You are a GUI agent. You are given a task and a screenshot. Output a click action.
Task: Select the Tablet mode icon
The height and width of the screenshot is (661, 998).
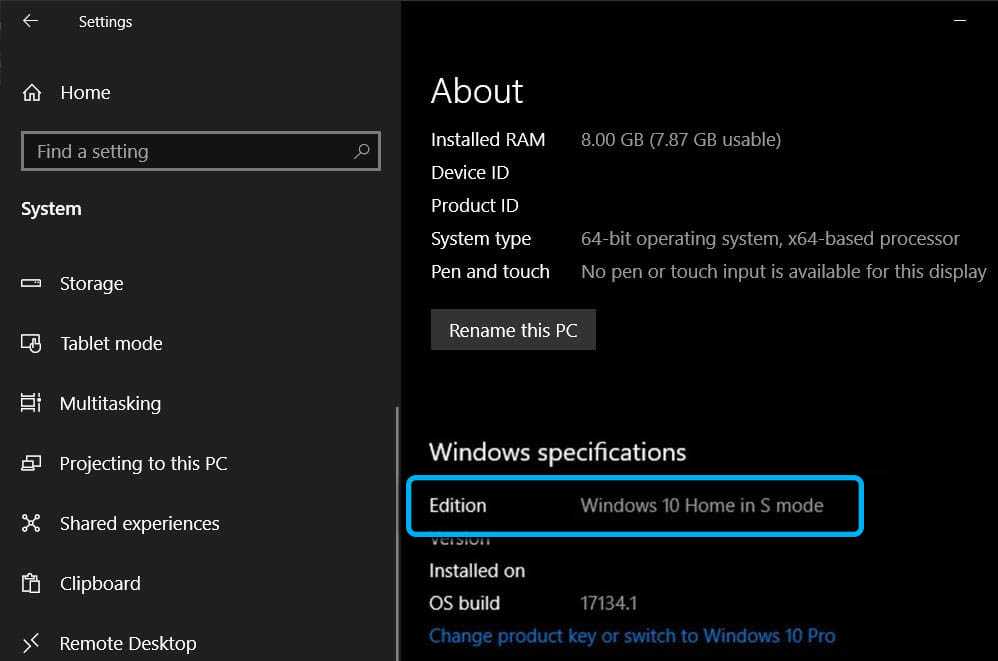click(31, 344)
